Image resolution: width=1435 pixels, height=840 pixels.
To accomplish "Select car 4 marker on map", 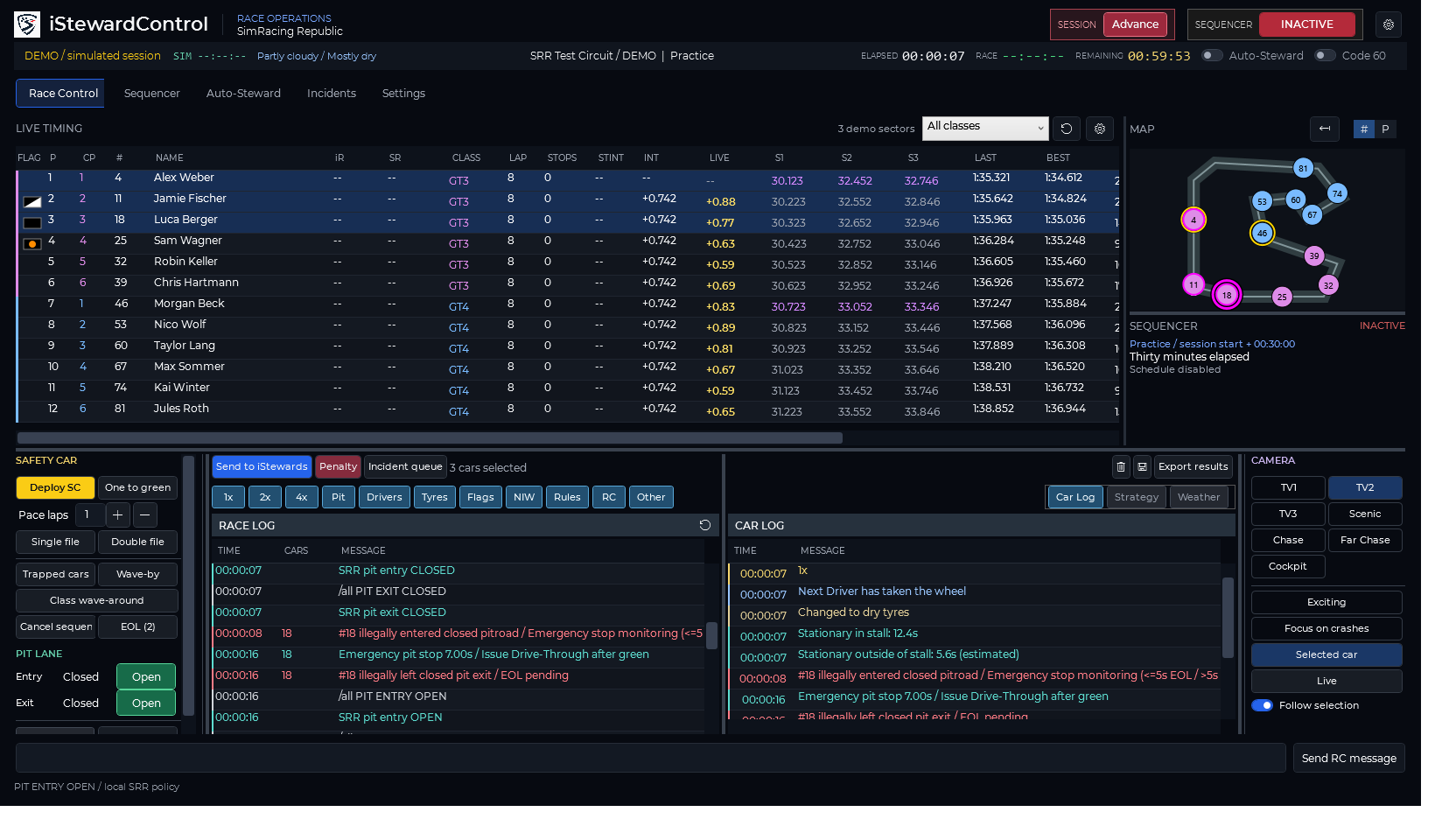I will [x=1193, y=220].
